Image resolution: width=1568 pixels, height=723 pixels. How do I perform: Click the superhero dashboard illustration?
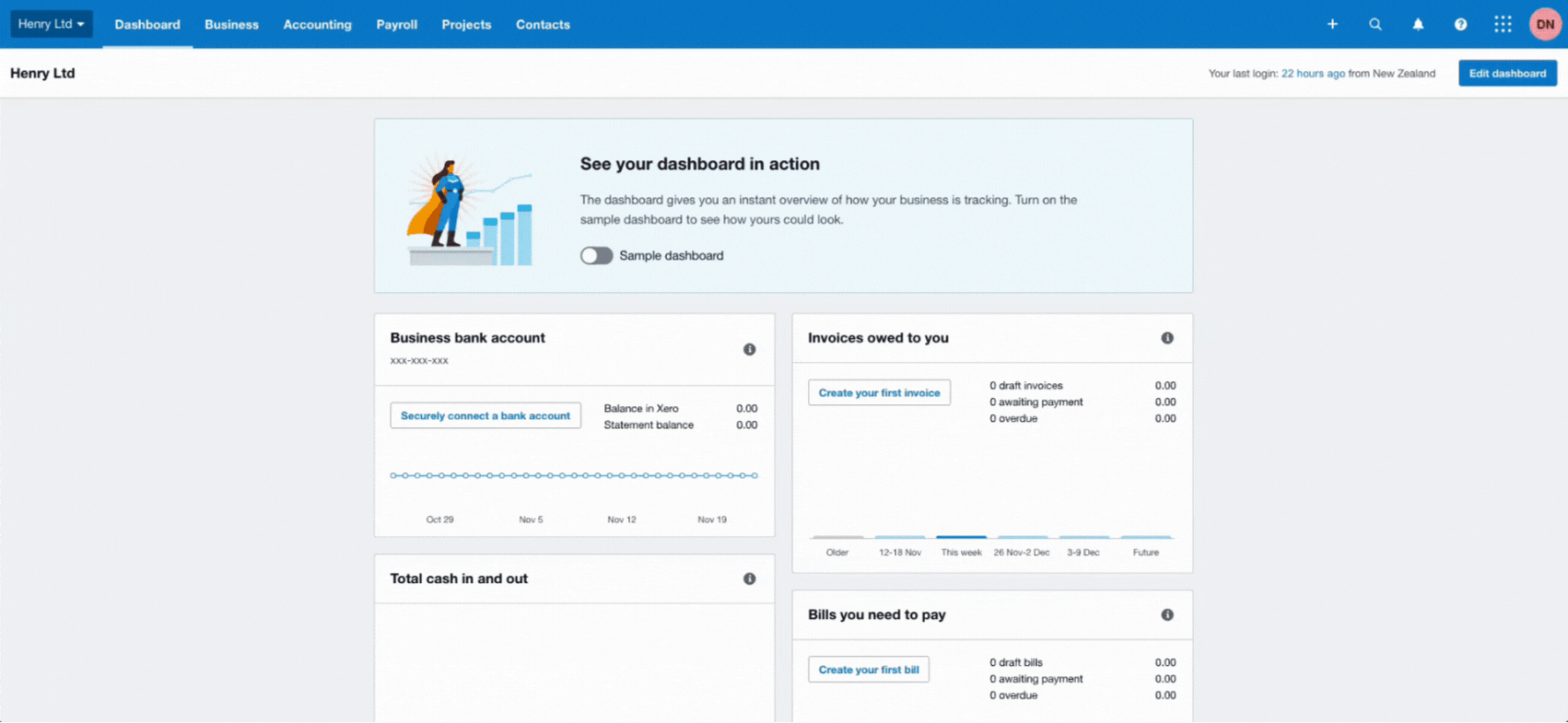(x=471, y=207)
